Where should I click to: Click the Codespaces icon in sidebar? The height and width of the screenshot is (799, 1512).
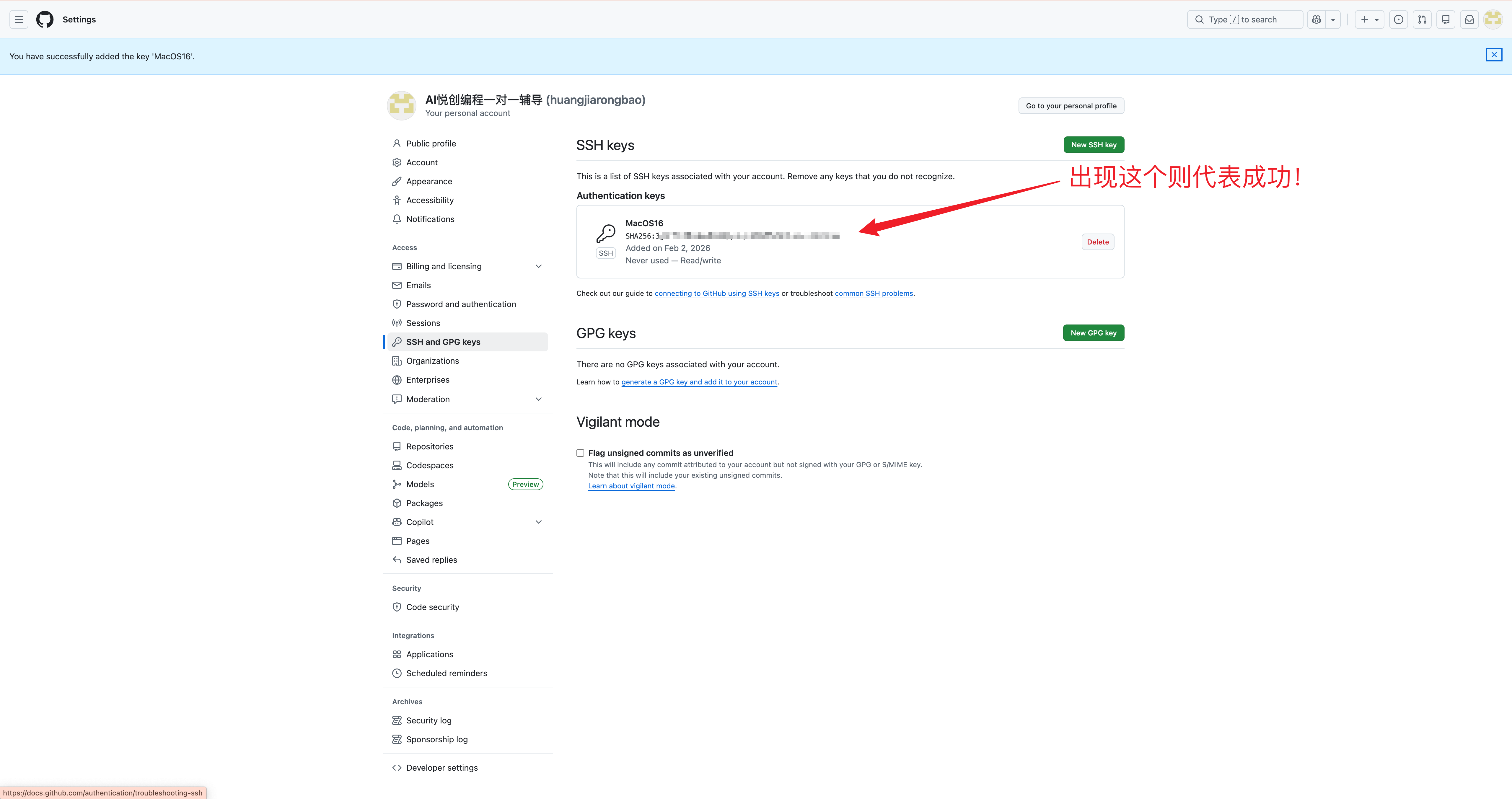[x=397, y=466]
